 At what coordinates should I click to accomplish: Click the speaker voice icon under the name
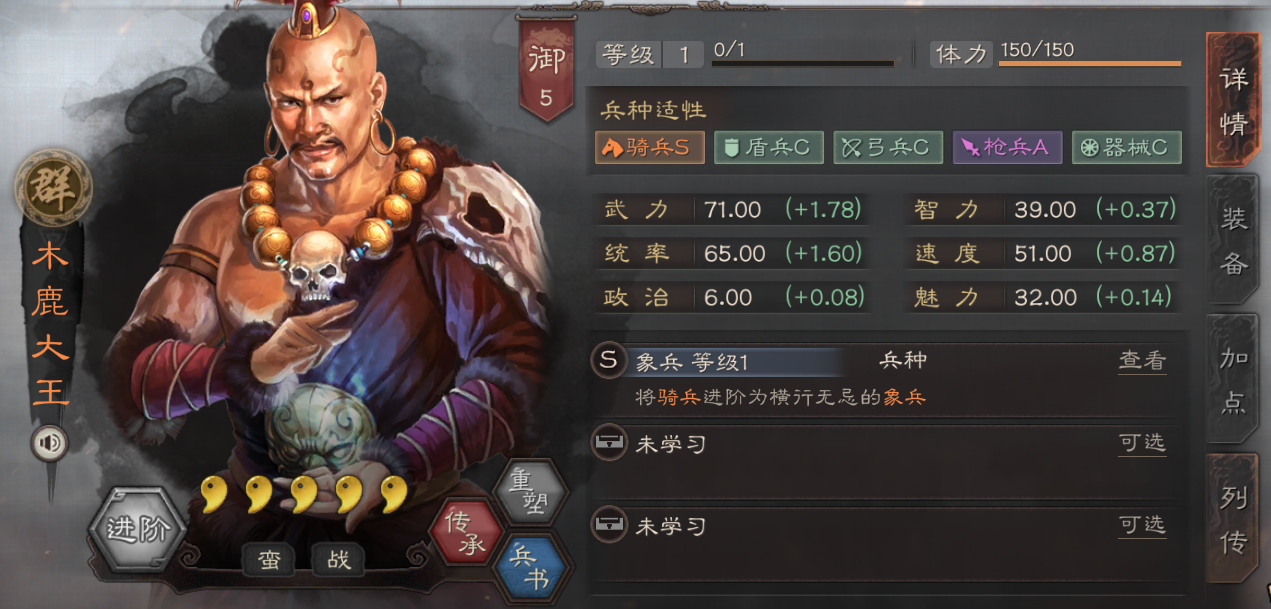coord(49,441)
